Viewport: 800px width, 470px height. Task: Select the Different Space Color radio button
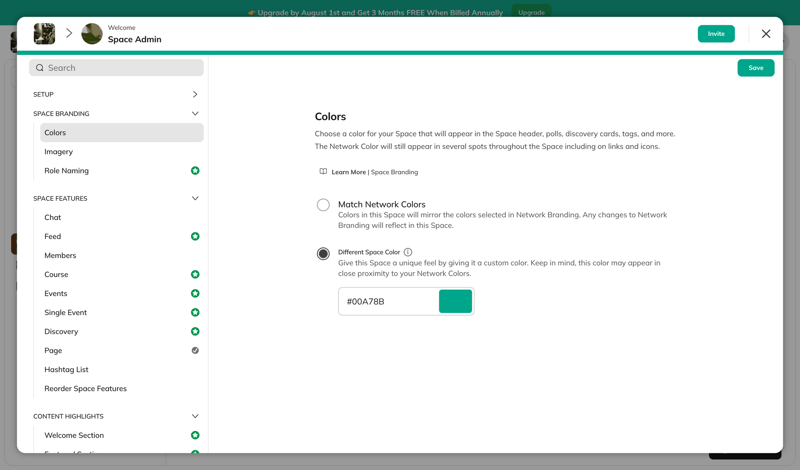pos(323,253)
